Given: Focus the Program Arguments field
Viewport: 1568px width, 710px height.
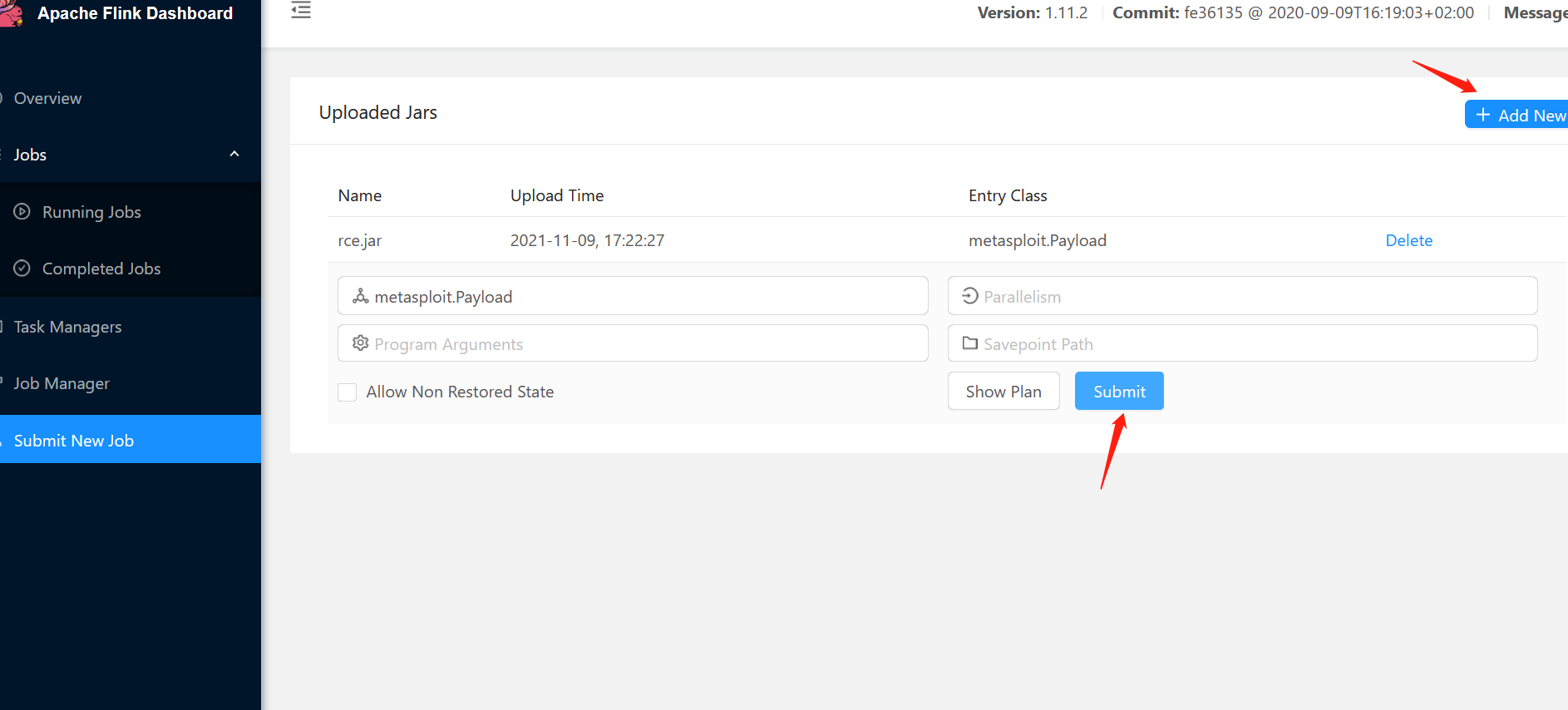Looking at the screenshot, I should tap(633, 343).
